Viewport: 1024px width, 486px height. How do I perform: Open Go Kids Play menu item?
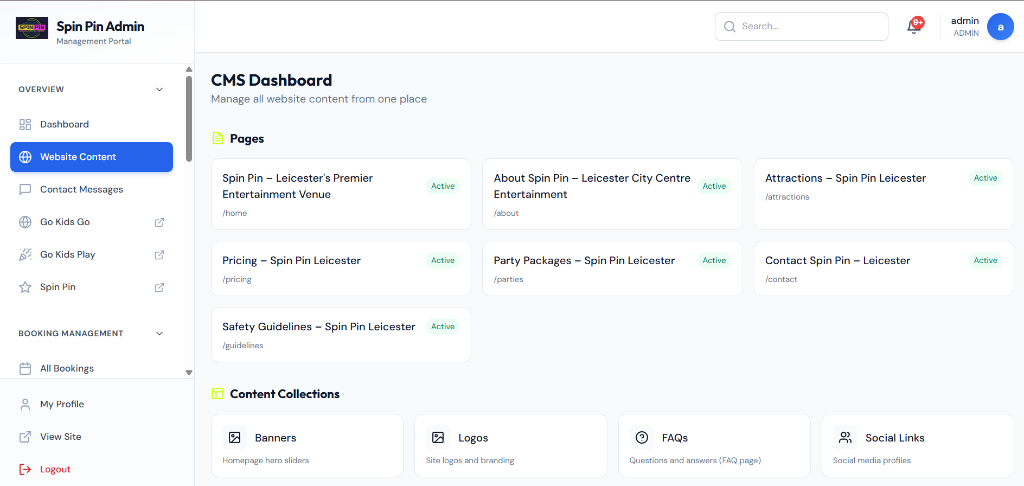(91, 255)
